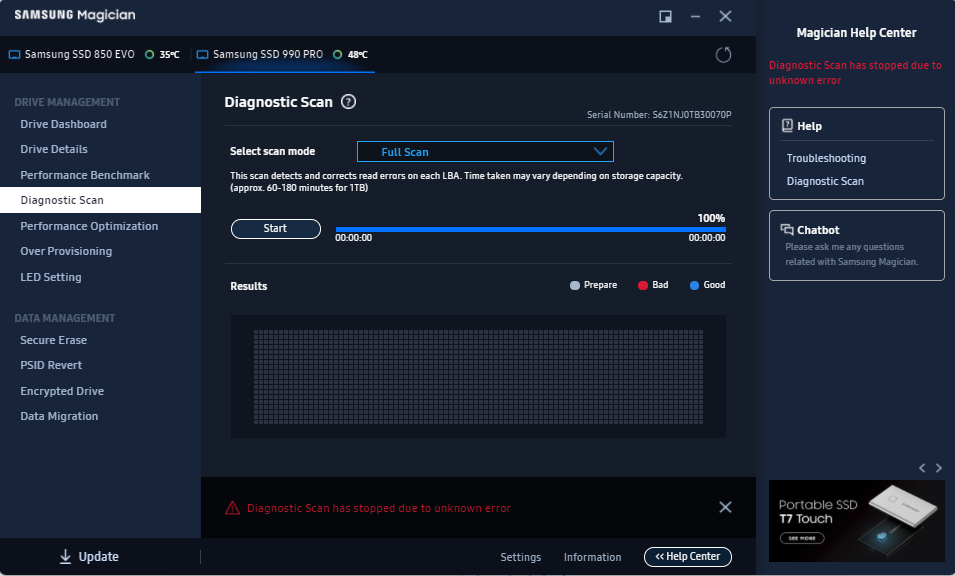The image size is (955, 576).
Task: Go to previous Help Center banner arrow
Action: click(x=922, y=468)
